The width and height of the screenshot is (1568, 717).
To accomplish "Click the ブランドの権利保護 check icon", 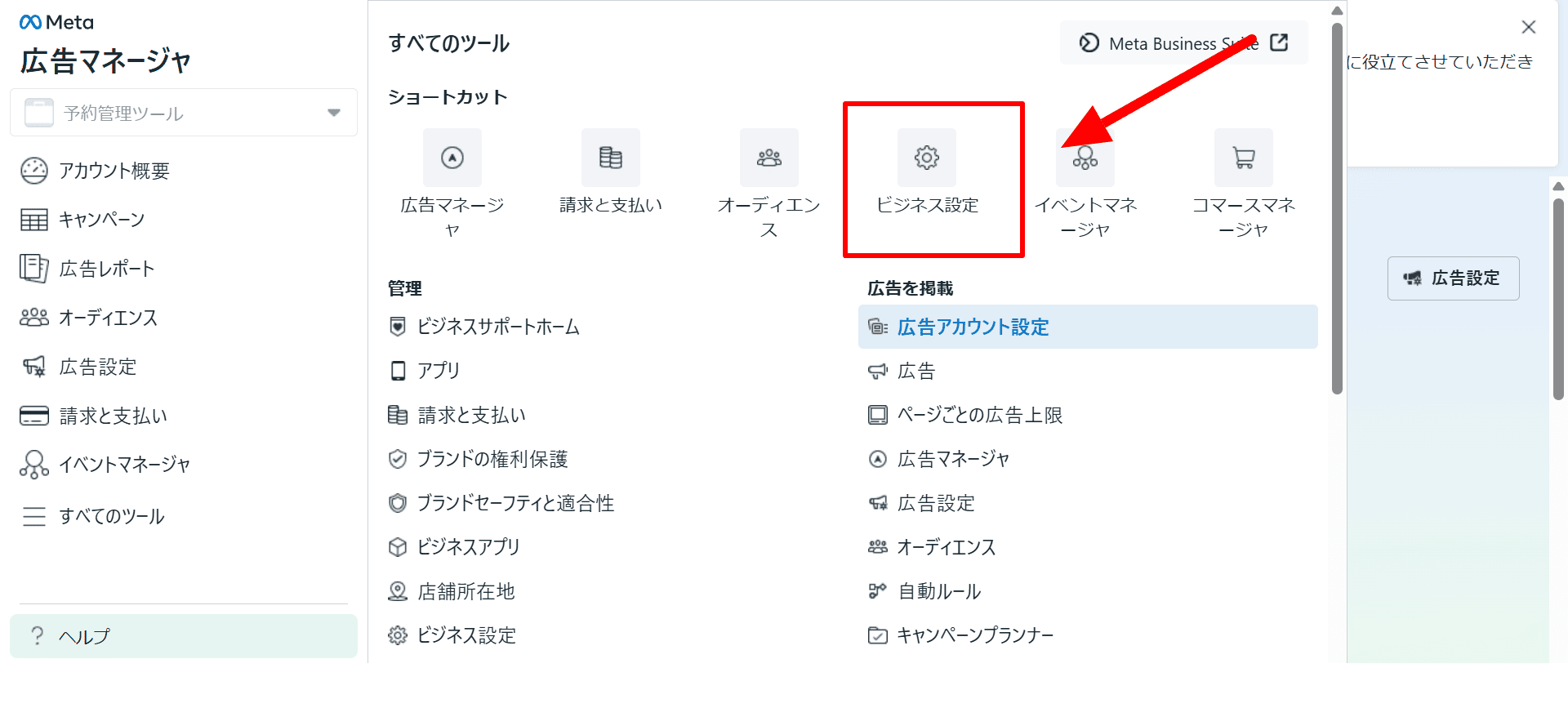I will [x=398, y=459].
